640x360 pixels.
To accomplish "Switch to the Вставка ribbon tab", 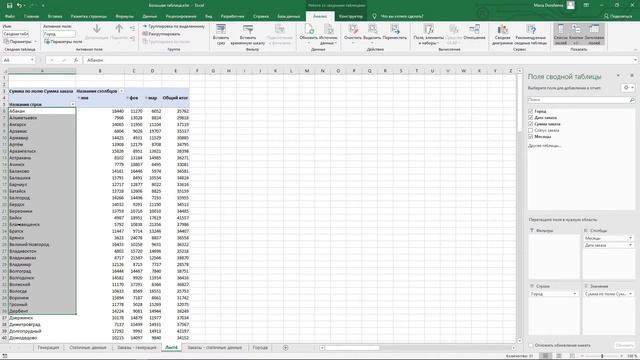I will [55, 16].
